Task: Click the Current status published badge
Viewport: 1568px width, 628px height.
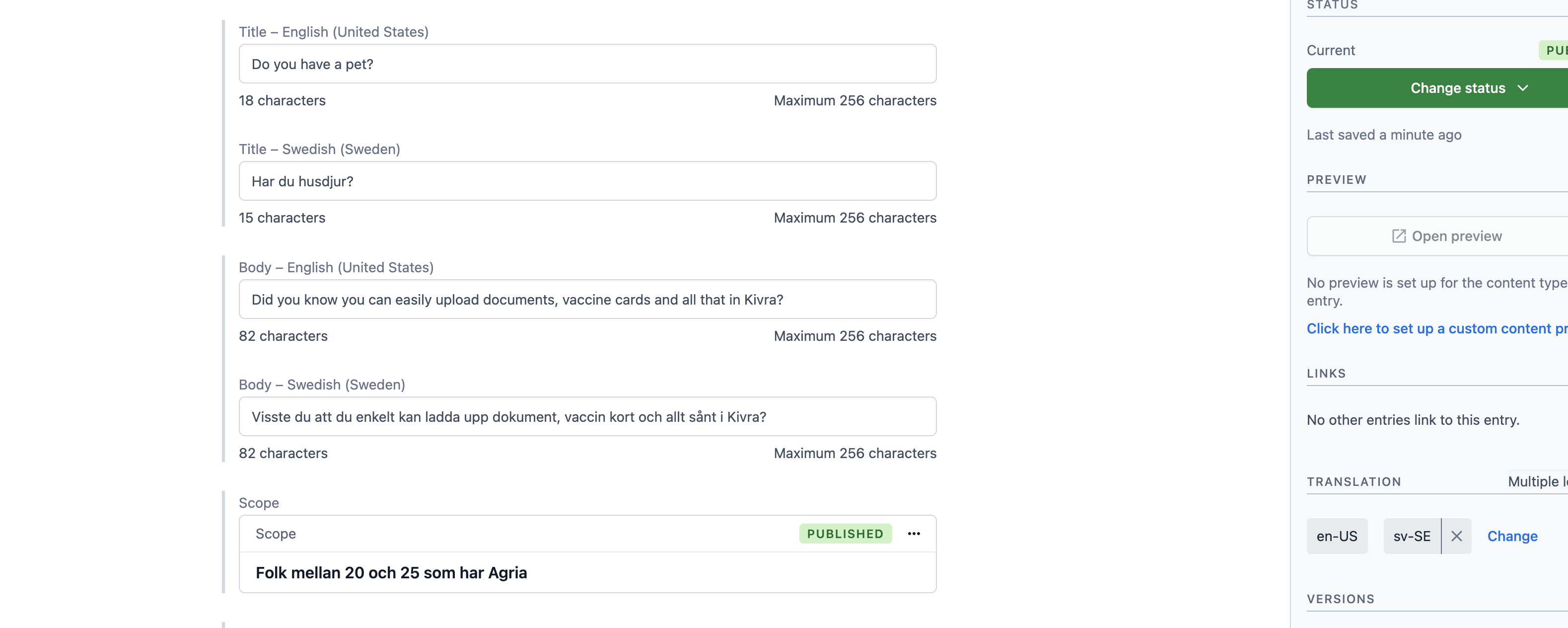Action: coord(1555,51)
